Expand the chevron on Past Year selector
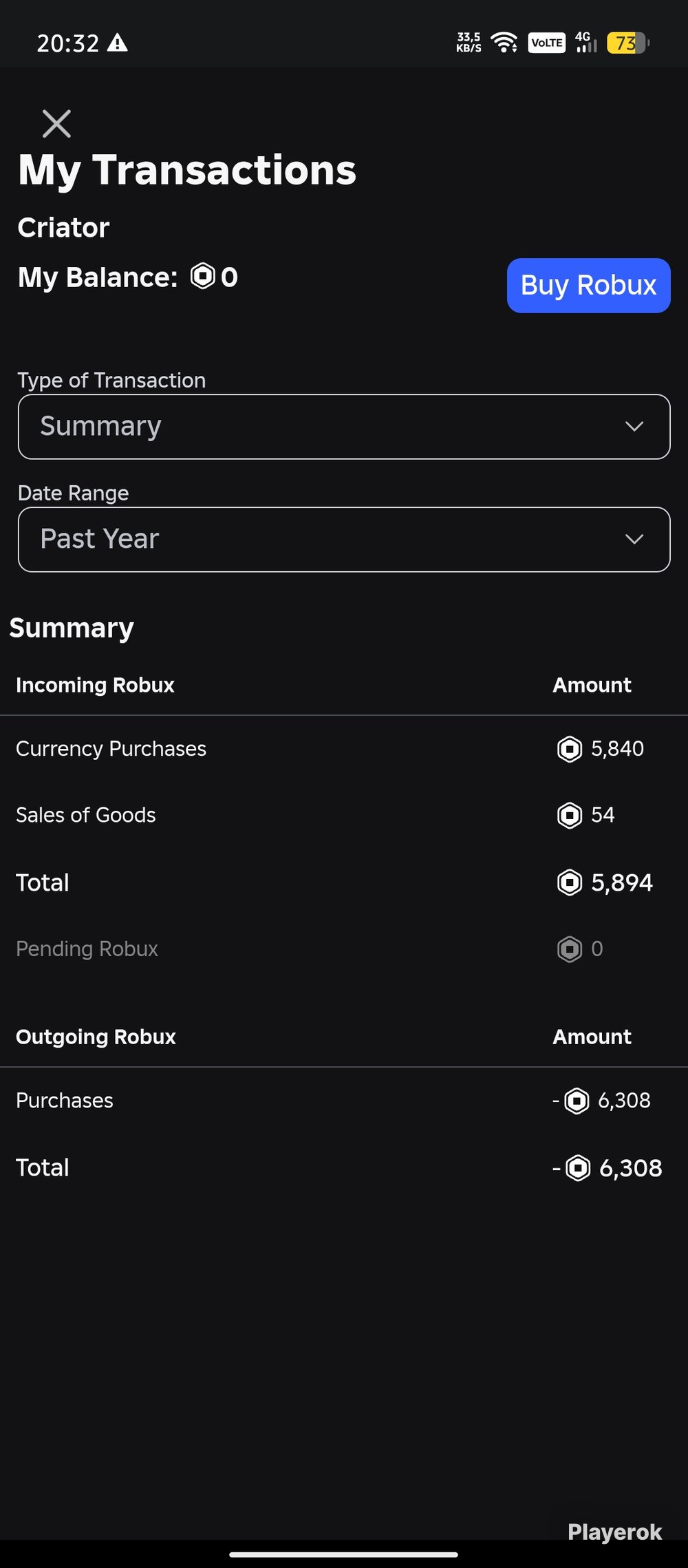This screenshot has width=688, height=1568. (634, 539)
